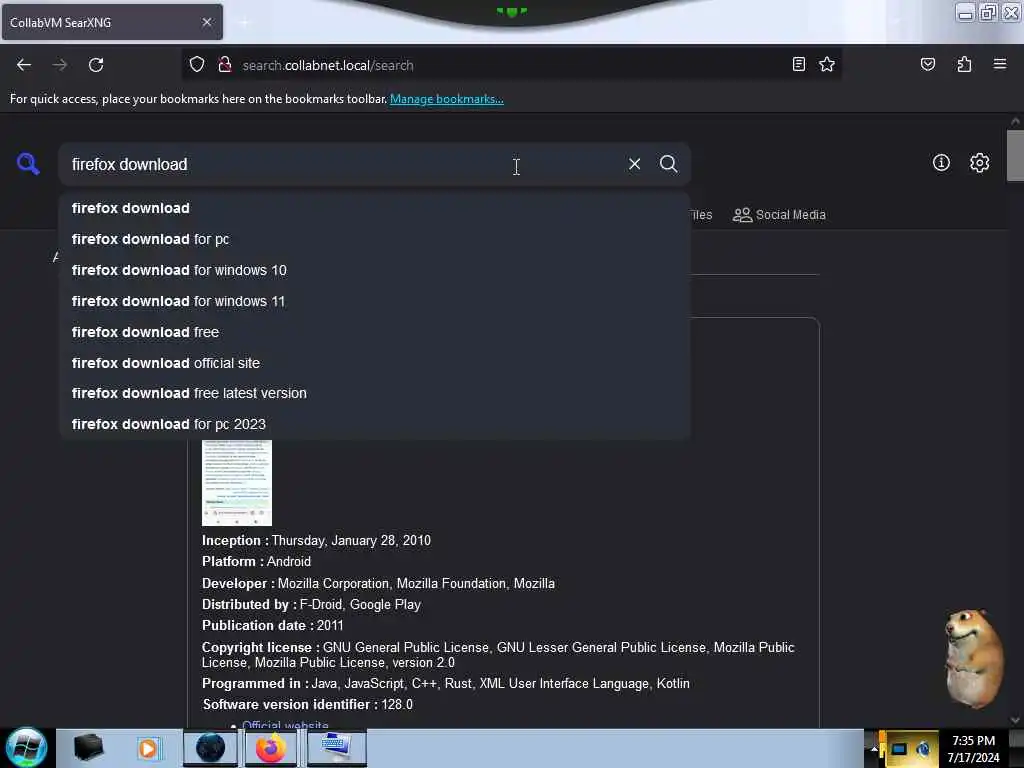
Task: Open the black box taskbar icon
Action: (88, 748)
